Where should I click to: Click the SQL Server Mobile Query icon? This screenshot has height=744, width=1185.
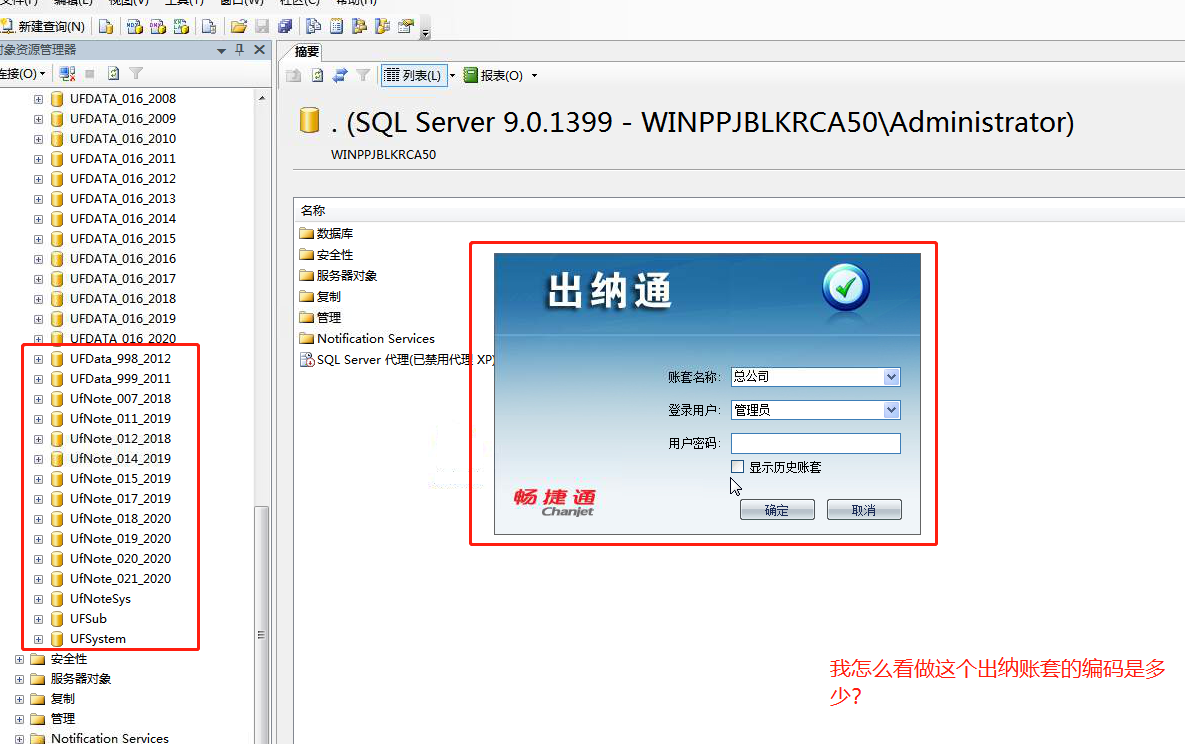pos(209,26)
